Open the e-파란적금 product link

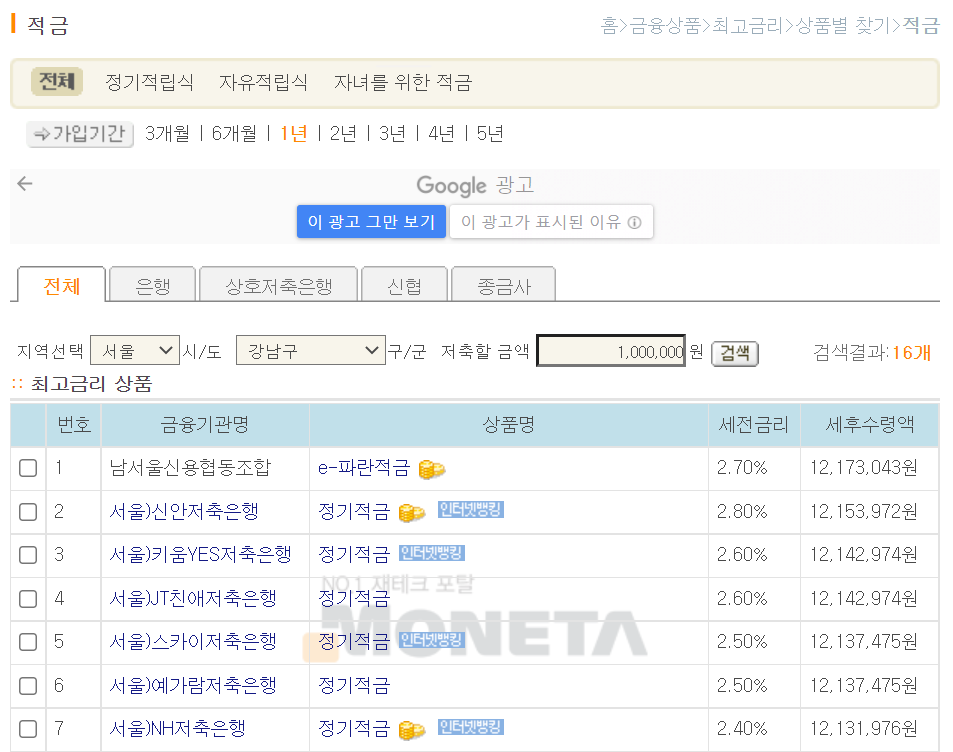[x=364, y=467]
